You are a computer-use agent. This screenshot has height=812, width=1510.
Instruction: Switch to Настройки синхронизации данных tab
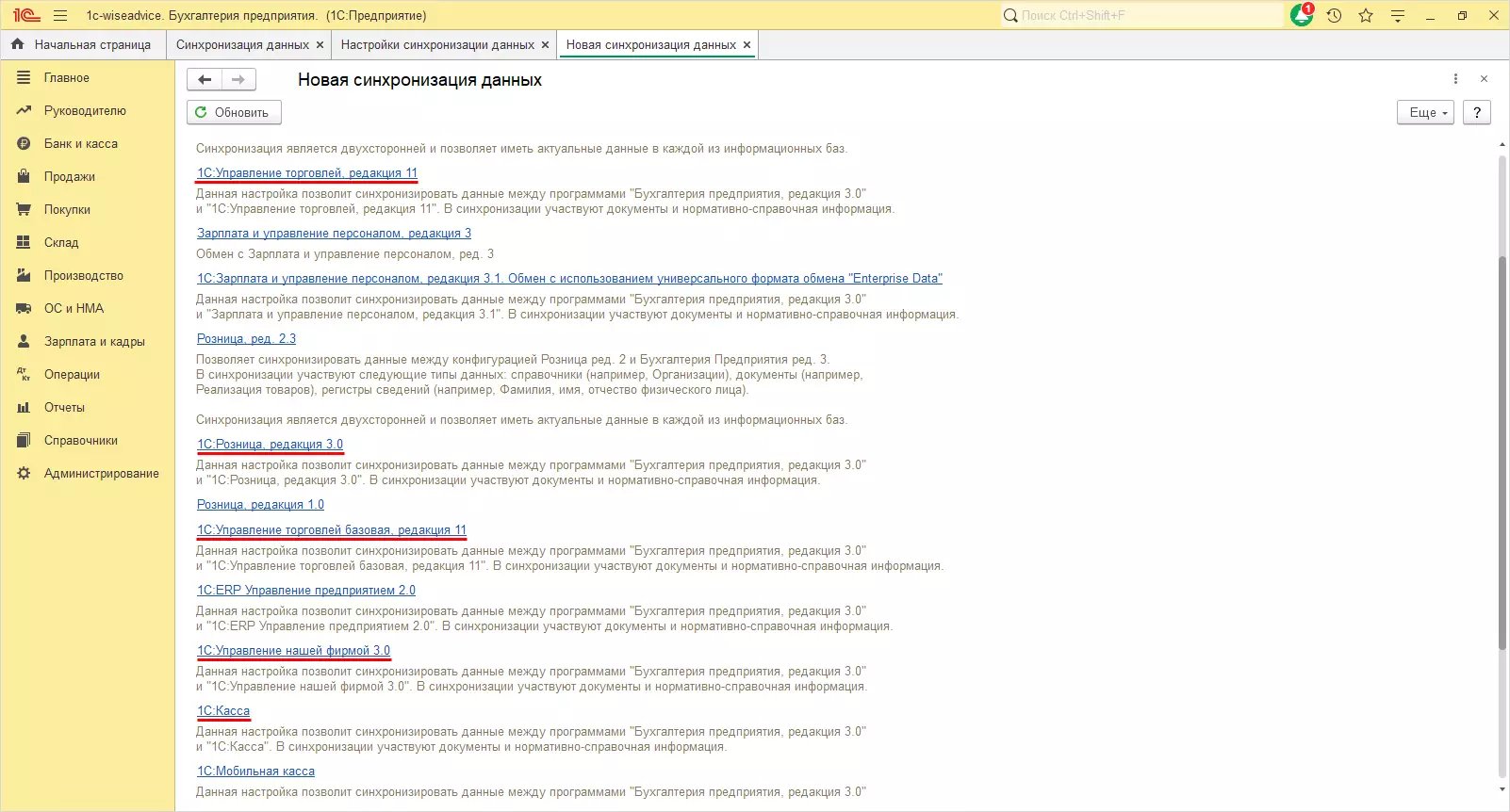(x=437, y=44)
